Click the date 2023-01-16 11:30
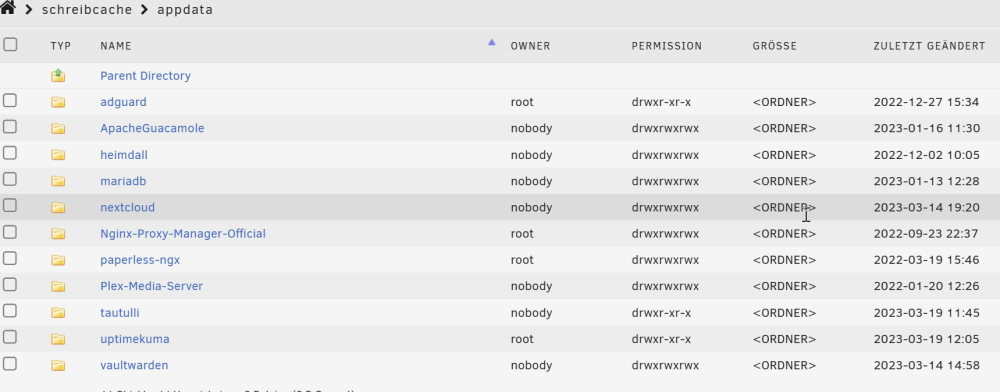 [927, 128]
